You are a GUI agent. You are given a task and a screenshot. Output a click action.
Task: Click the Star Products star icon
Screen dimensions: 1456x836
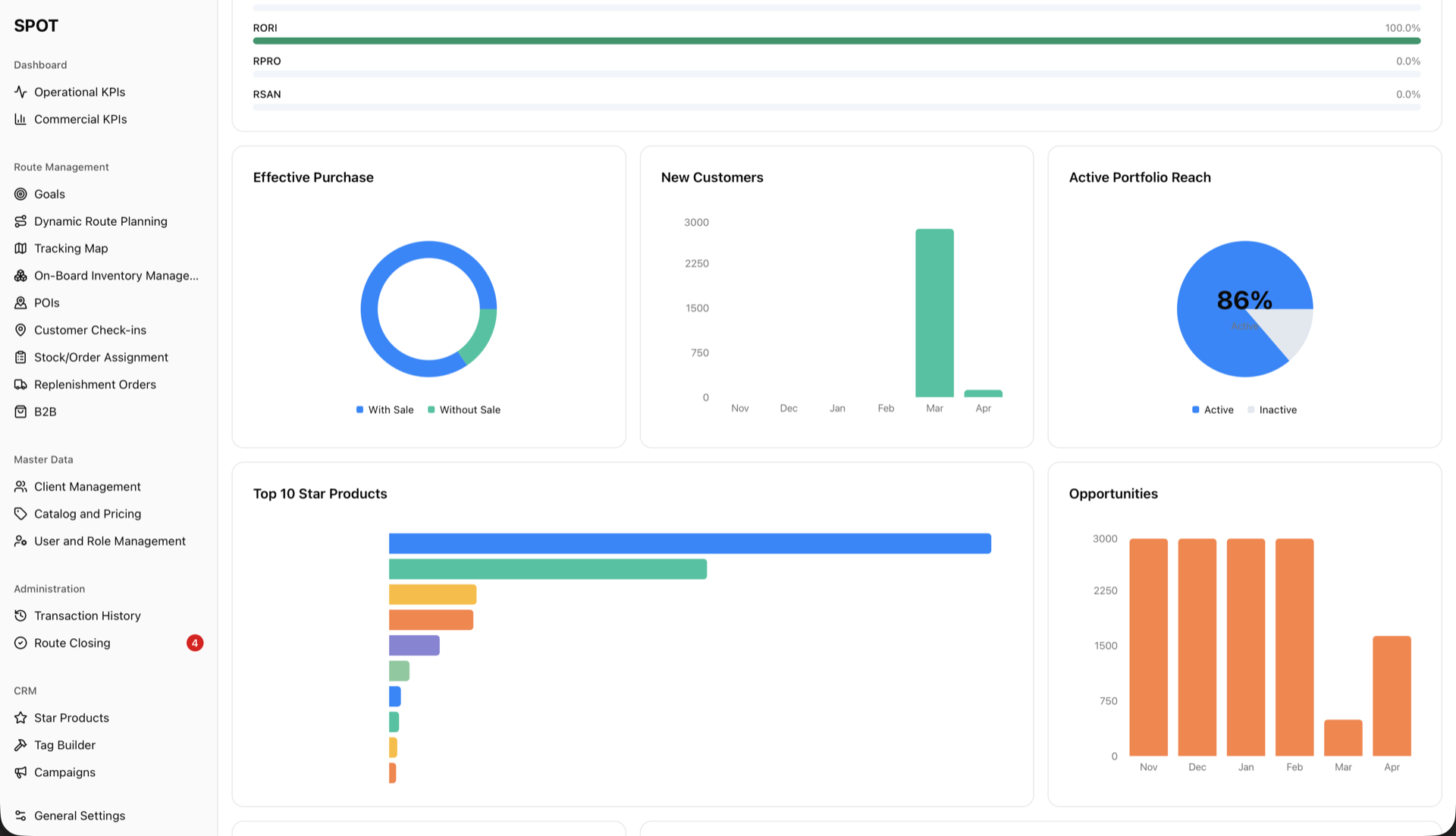(x=20, y=718)
